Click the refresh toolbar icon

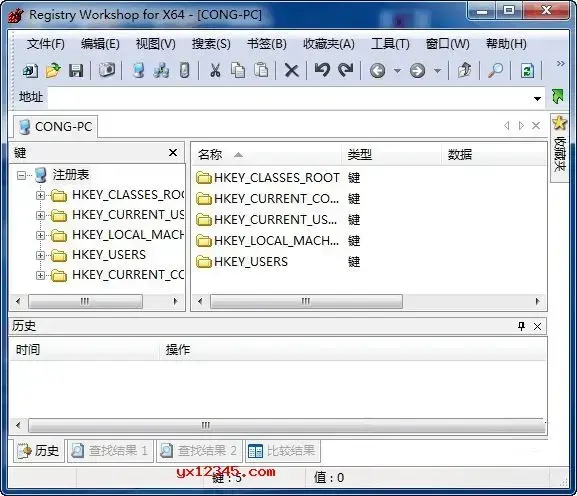pos(527,70)
